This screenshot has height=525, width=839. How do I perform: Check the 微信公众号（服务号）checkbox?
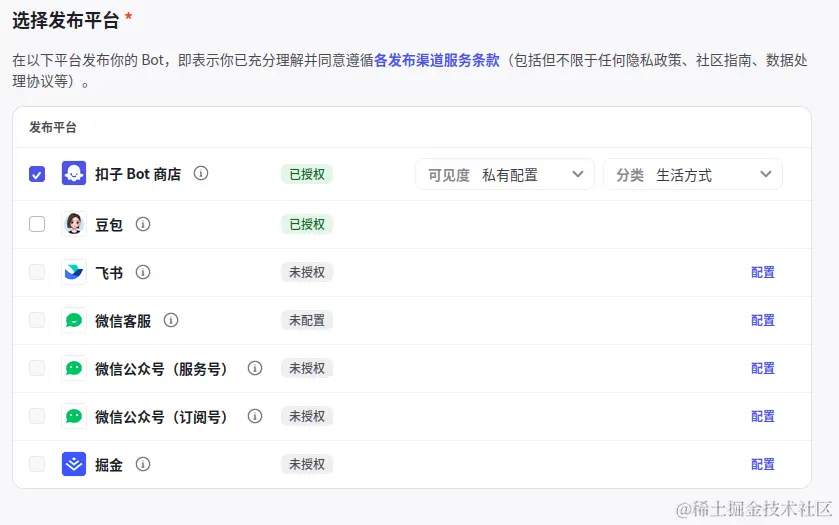[37, 368]
